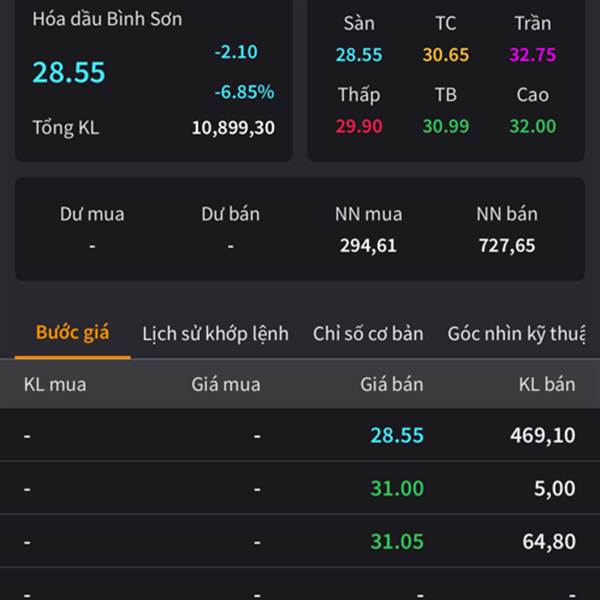Click the TB label
This screenshot has width=600, height=600.
point(446,95)
